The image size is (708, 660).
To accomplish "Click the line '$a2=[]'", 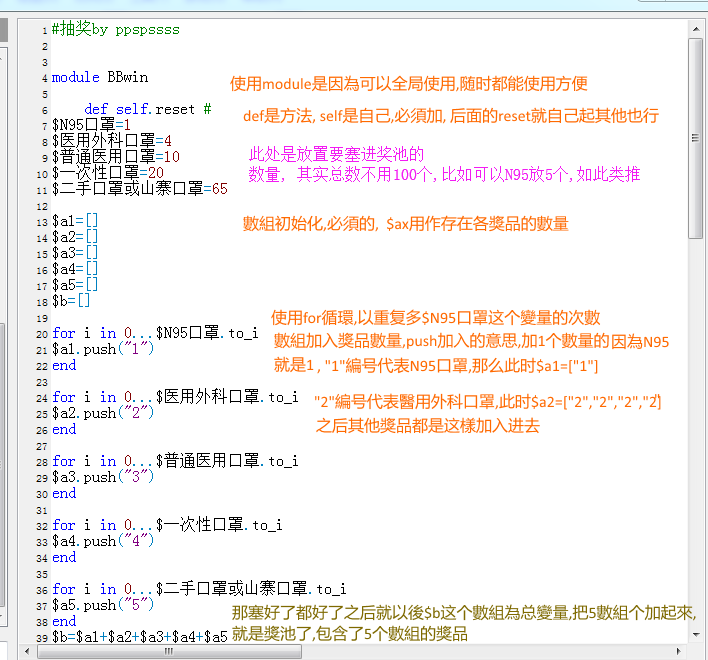I will coord(75,237).
